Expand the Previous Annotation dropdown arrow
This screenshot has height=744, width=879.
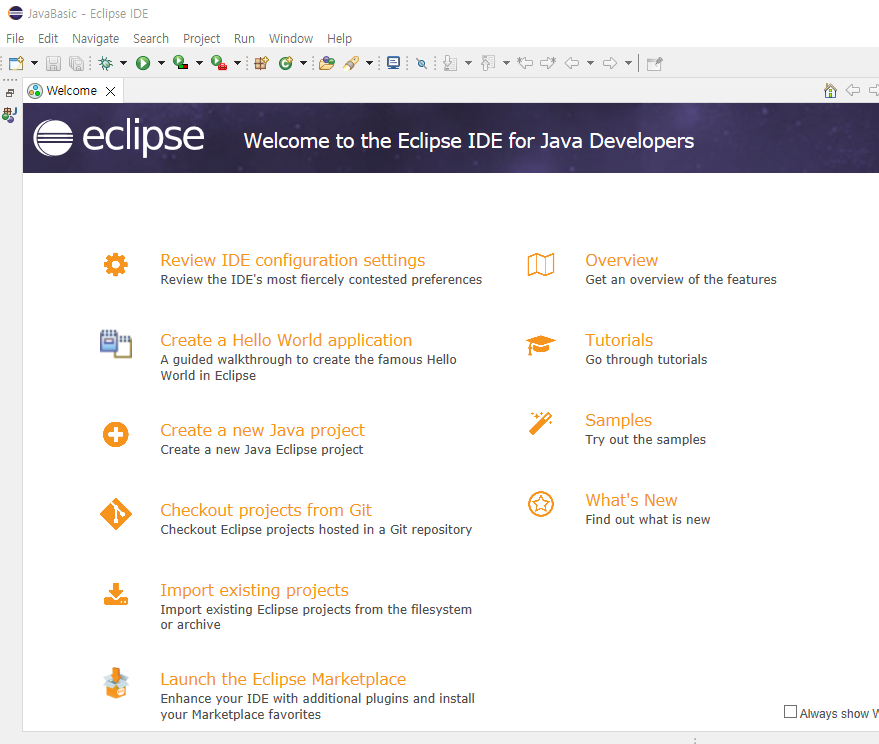point(506,63)
